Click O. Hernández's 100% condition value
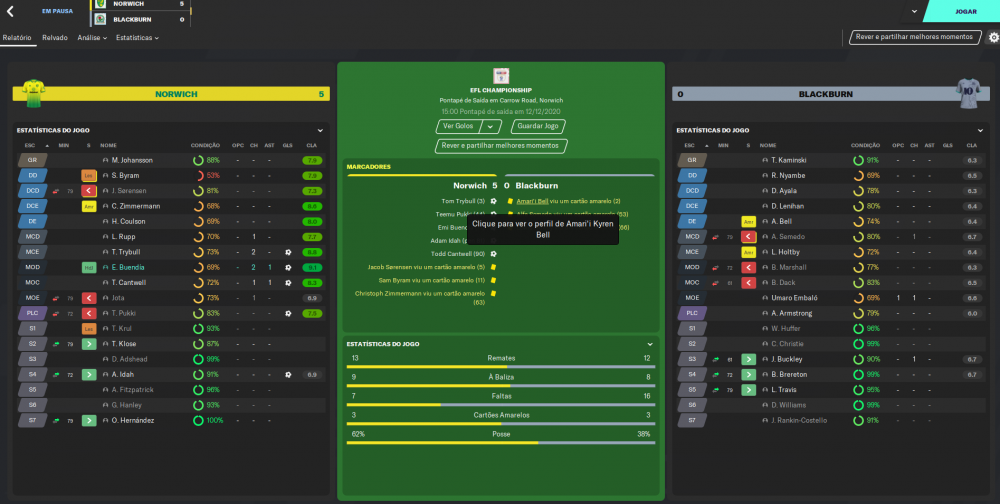Image resolution: width=1000 pixels, height=504 pixels. tap(214, 420)
